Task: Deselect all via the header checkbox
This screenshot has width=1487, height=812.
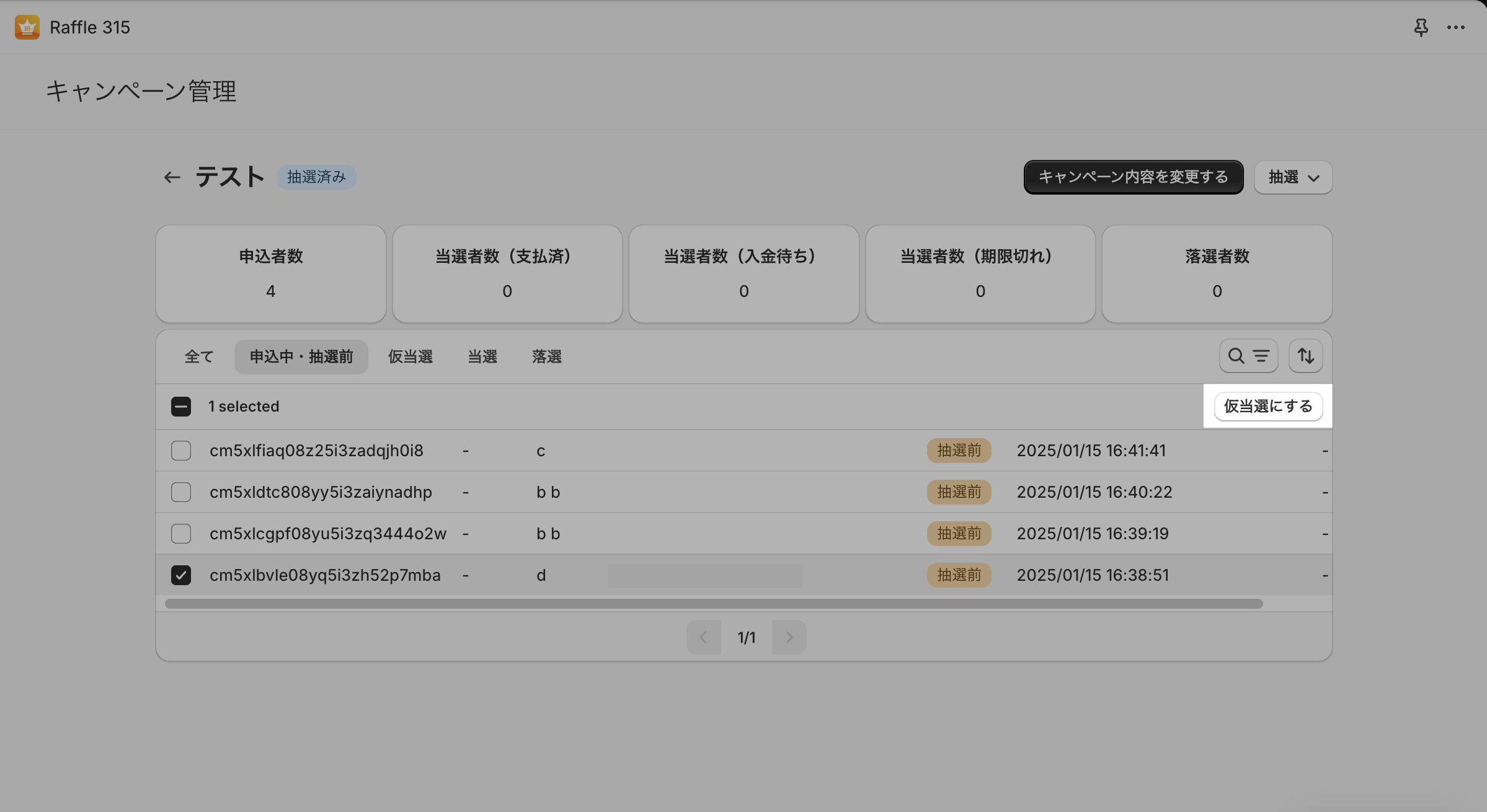Action: [181, 407]
